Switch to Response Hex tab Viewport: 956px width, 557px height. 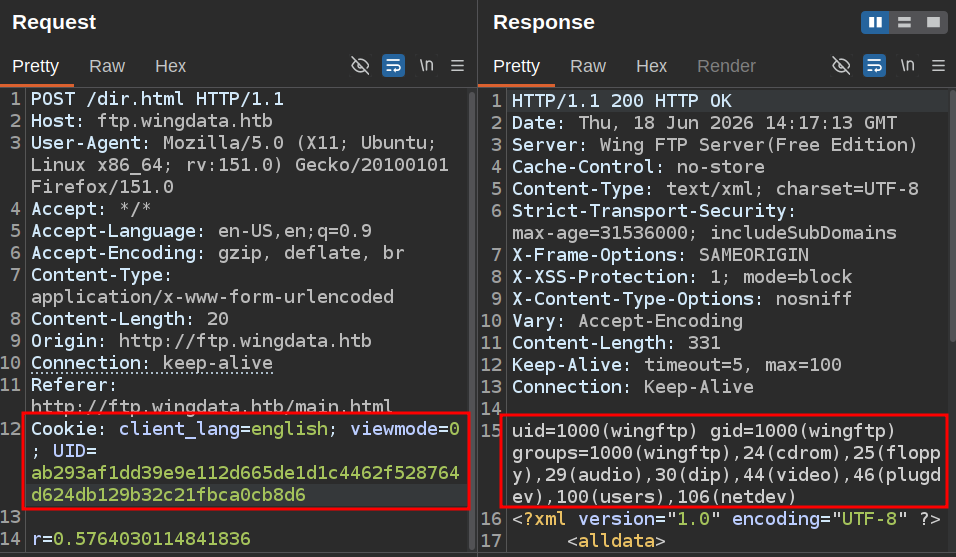[x=651, y=66]
